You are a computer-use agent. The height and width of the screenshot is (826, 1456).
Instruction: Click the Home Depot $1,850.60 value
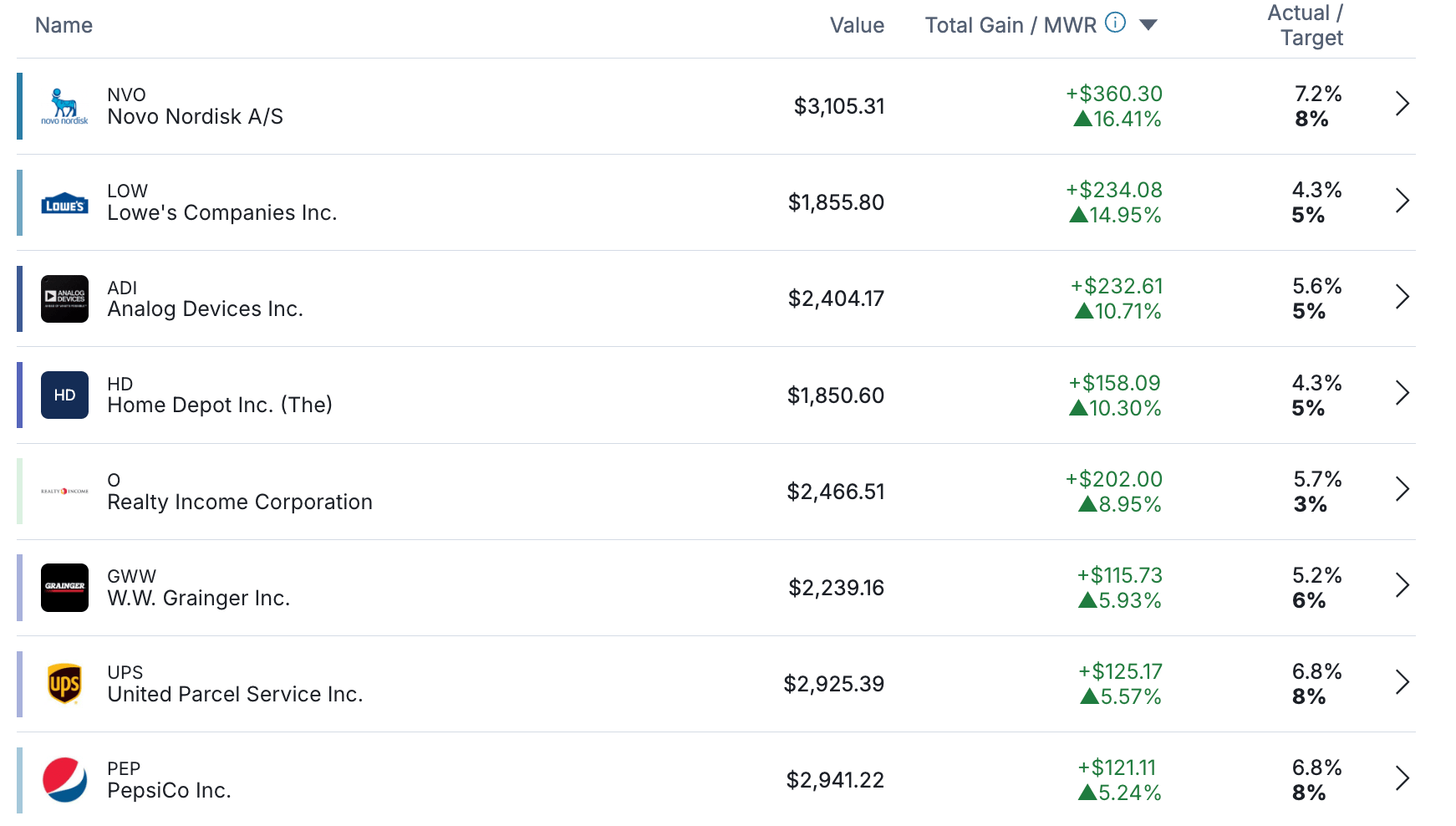pyautogui.click(x=835, y=395)
